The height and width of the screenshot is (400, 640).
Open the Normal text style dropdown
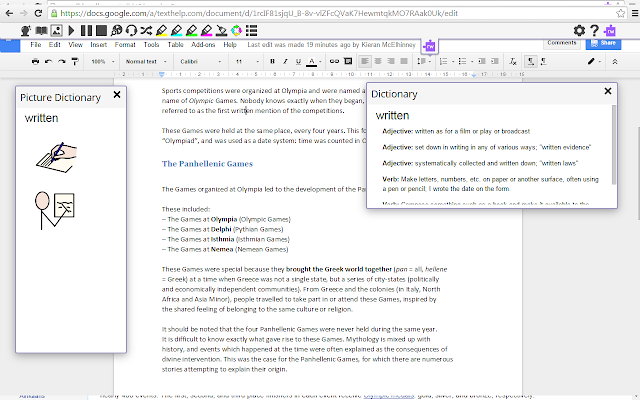tap(146, 62)
